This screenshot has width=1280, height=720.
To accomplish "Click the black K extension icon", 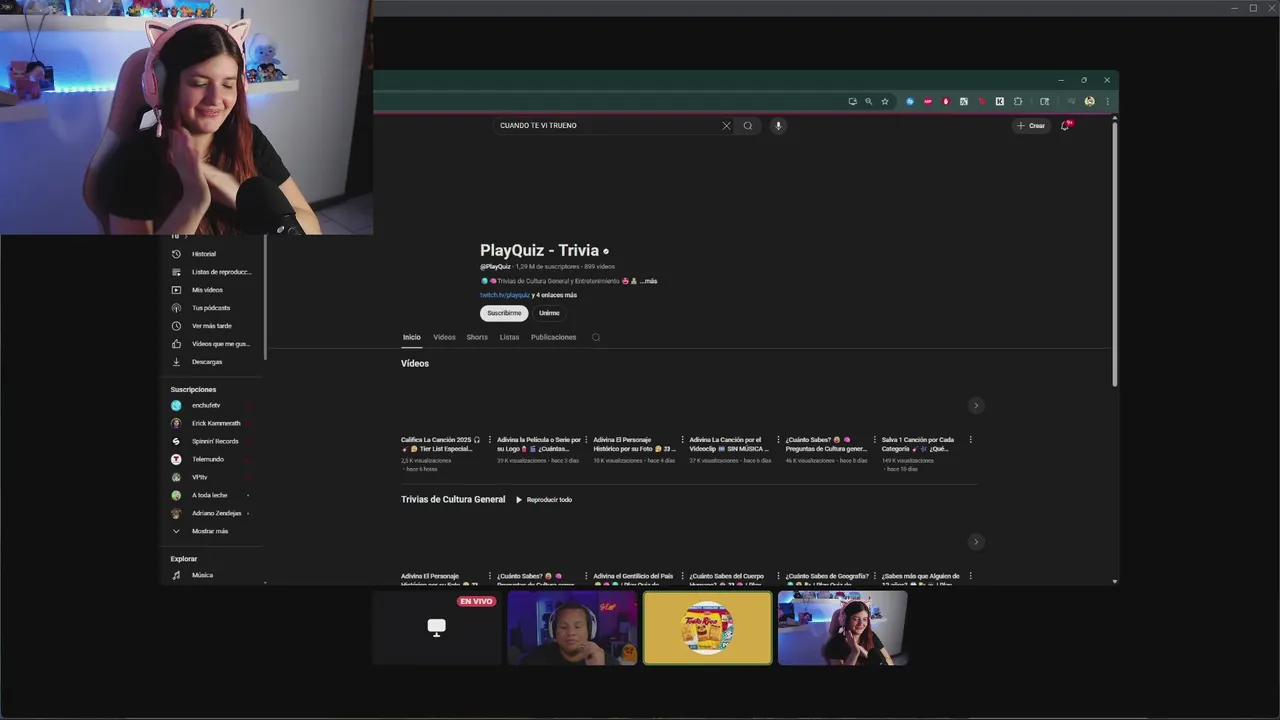I will [x=999, y=101].
